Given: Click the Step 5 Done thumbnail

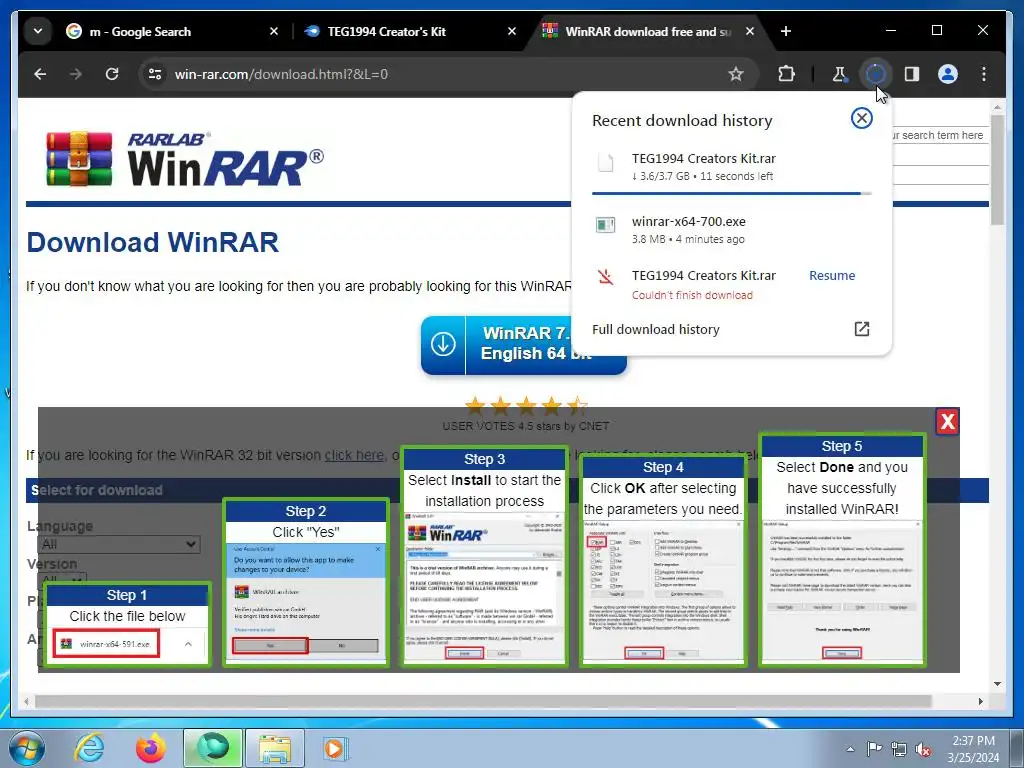Looking at the screenshot, I should pyautogui.click(x=841, y=549).
